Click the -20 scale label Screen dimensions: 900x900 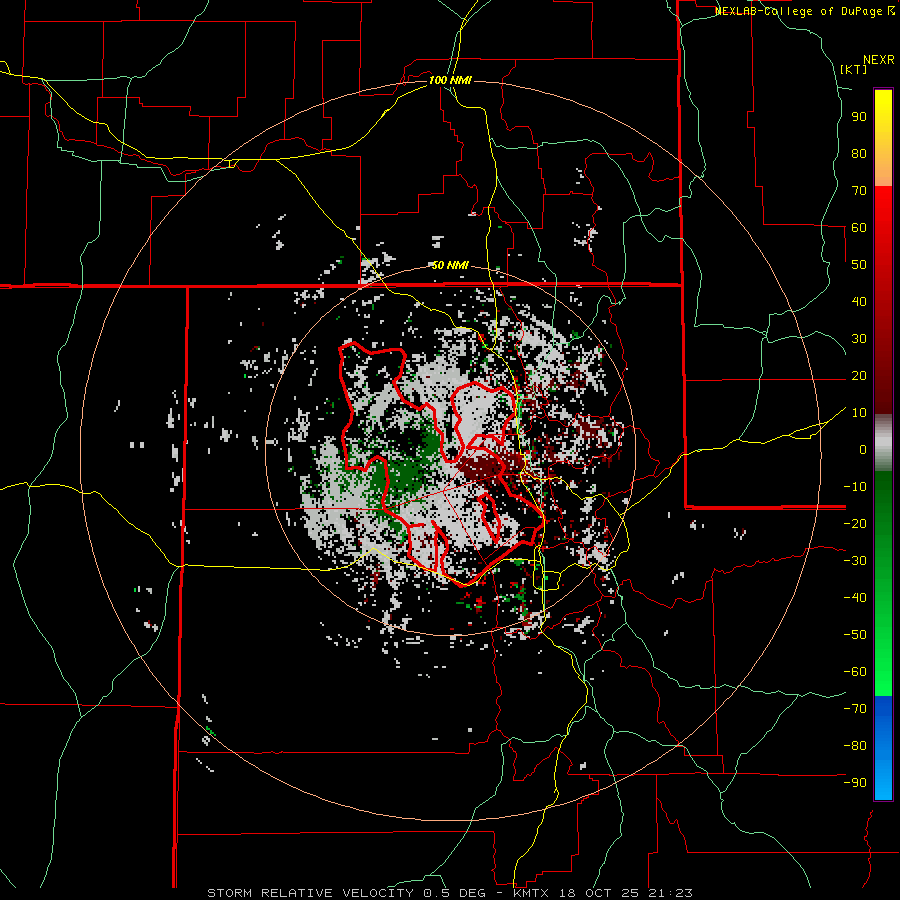pyautogui.click(x=855, y=524)
